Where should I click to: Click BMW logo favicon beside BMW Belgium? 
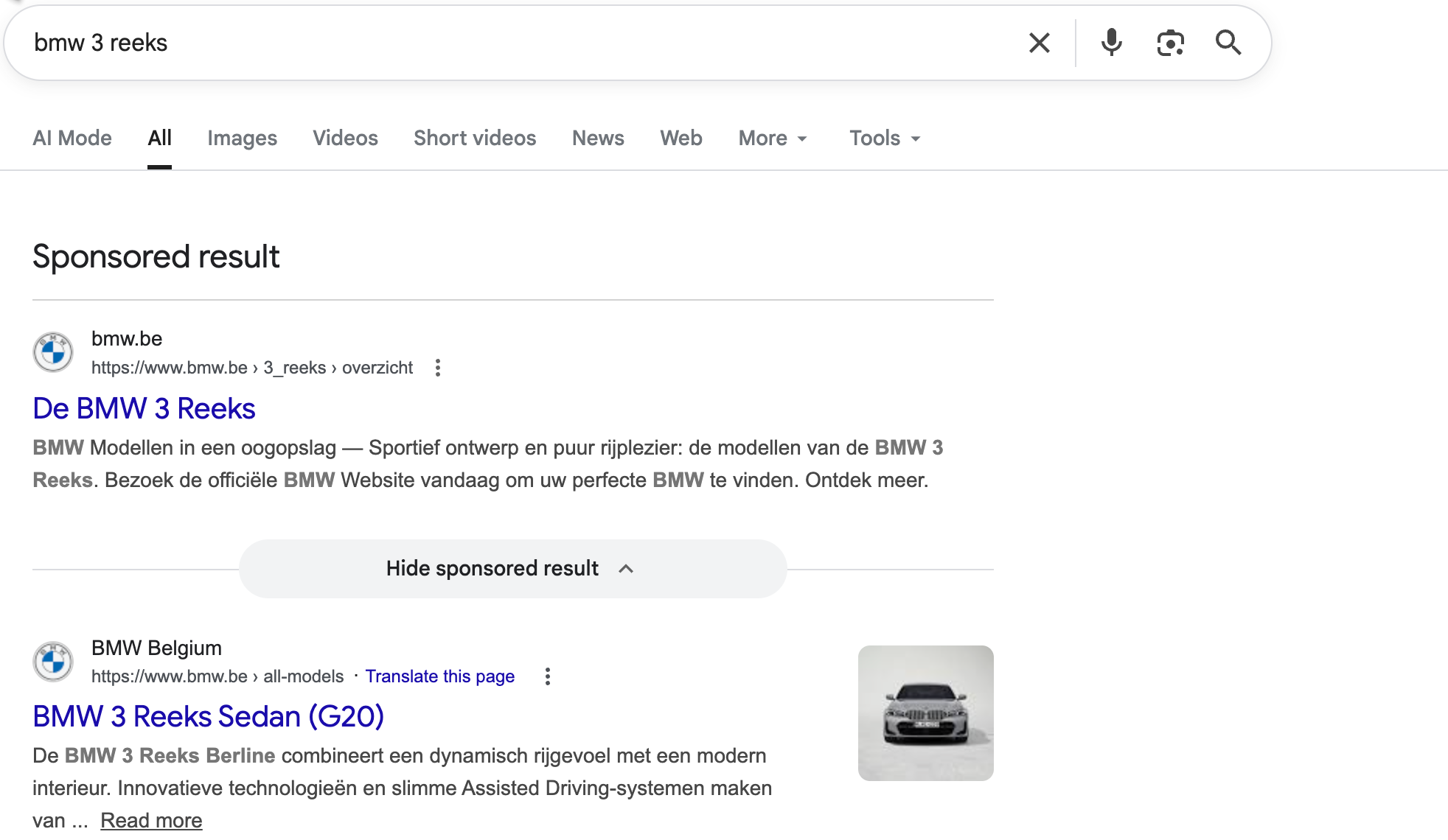tap(53, 661)
